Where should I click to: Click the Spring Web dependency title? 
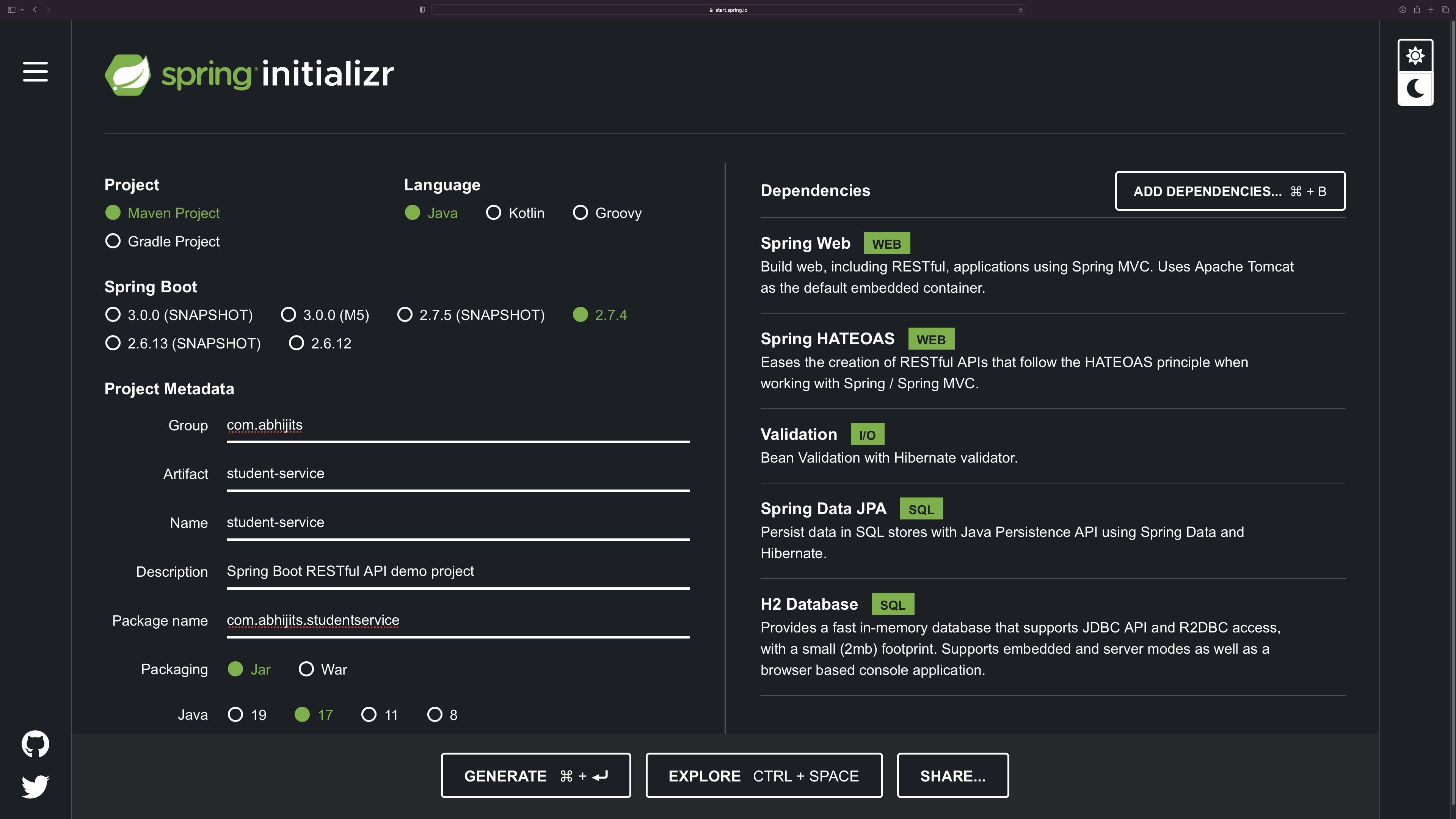pyautogui.click(x=805, y=243)
